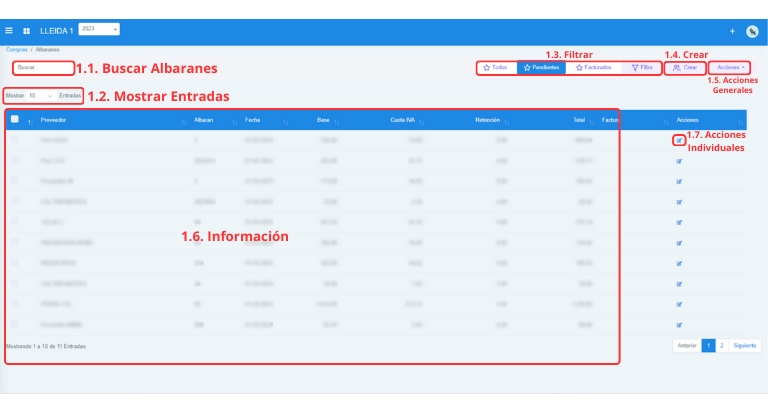The image size is (768, 413).
Task: Focus the Buscar search field
Action: coord(44,68)
